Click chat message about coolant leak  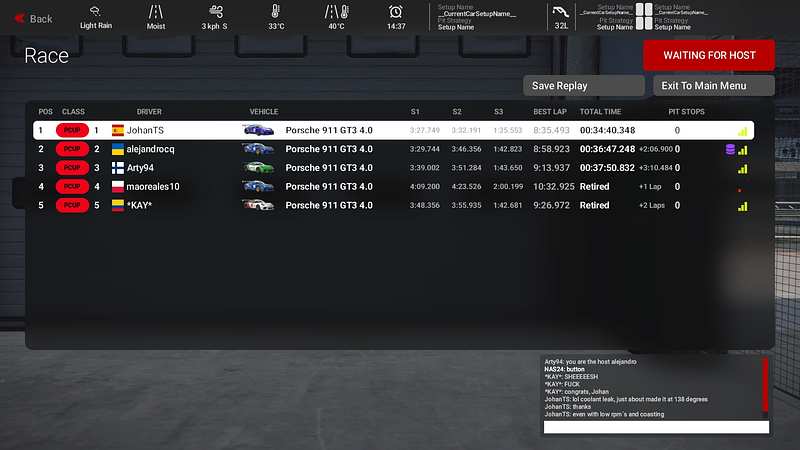tap(626, 399)
